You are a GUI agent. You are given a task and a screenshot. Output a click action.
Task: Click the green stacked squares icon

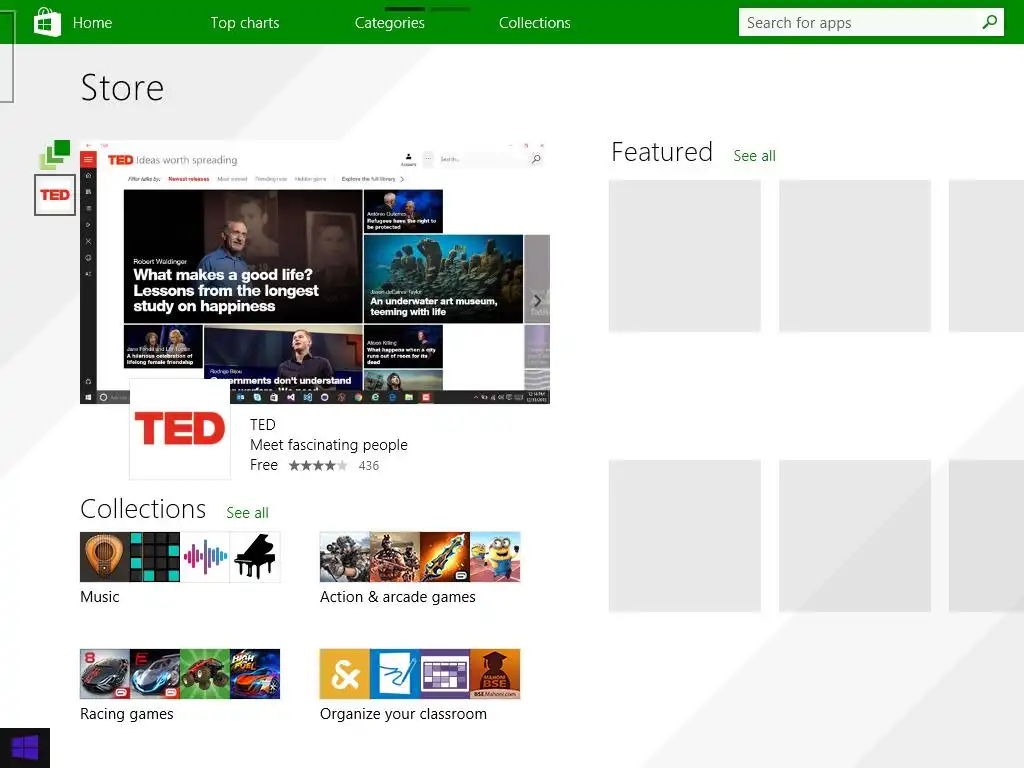tap(55, 155)
